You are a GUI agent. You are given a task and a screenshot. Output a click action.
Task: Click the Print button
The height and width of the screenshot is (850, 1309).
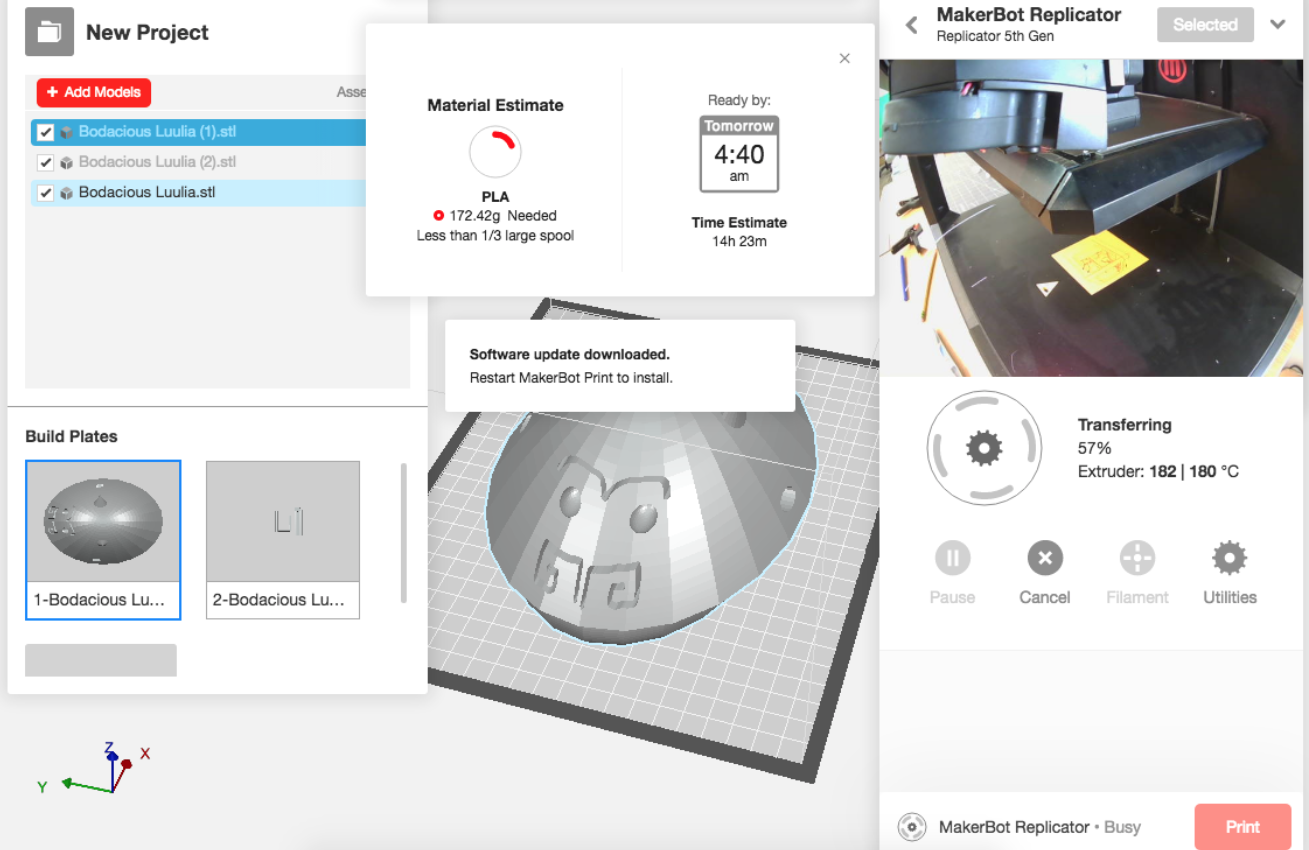tap(1243, 827)
